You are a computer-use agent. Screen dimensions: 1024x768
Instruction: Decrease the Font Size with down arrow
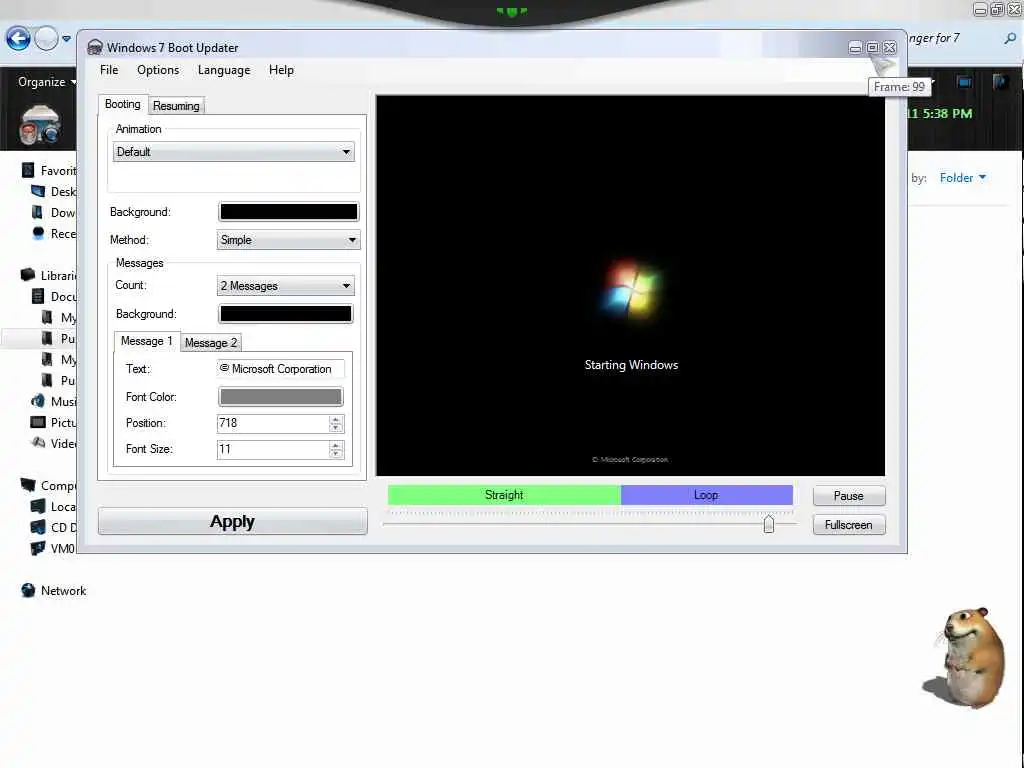(336, 454)
